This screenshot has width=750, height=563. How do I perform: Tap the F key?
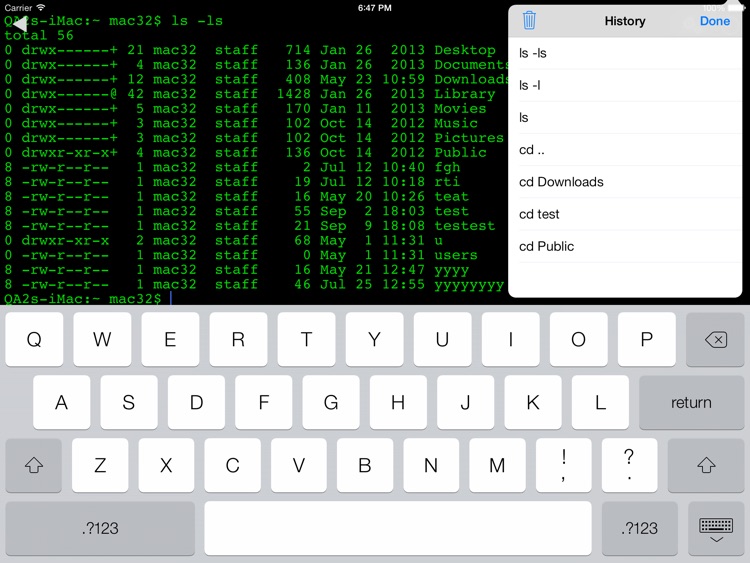264,402
